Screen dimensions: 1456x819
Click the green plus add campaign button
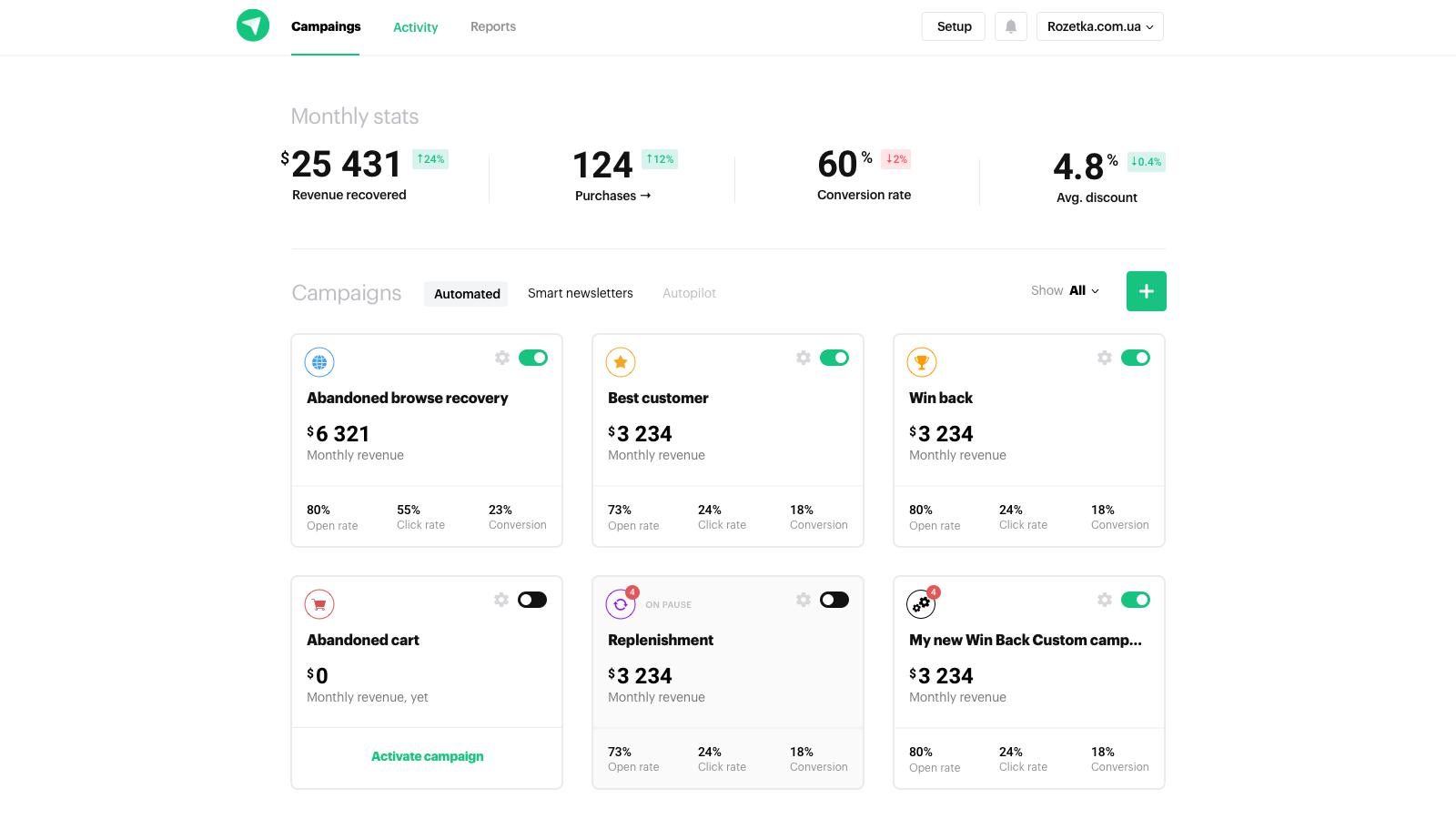[1146, 291]
